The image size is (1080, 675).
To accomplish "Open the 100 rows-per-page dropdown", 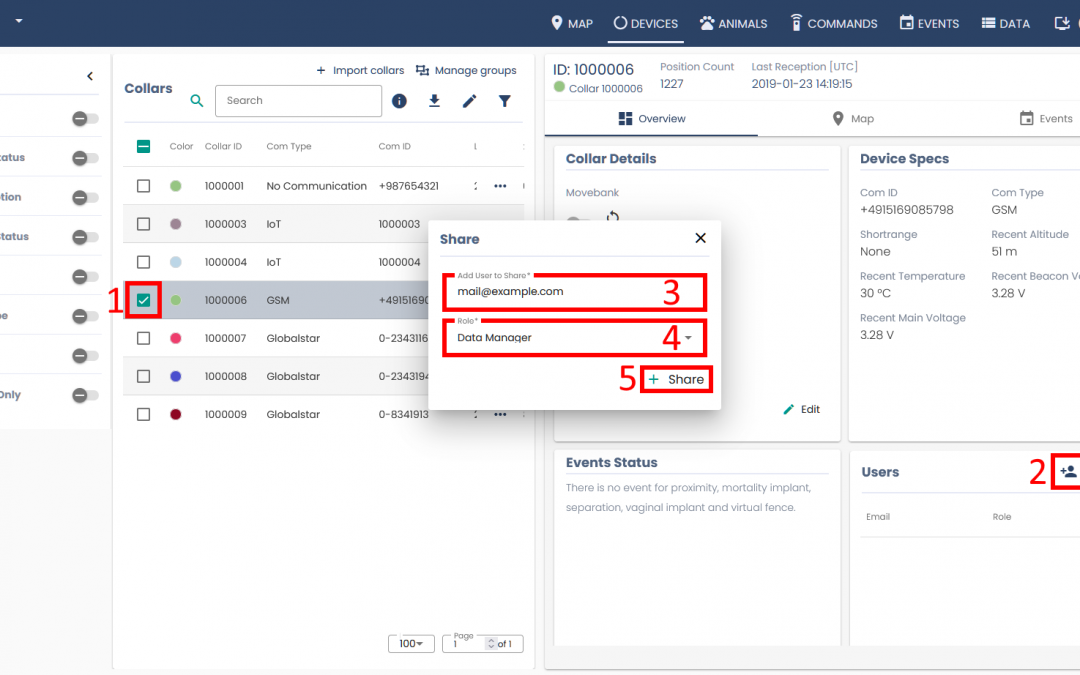I will pyautogui.click(x=411, y=644).
